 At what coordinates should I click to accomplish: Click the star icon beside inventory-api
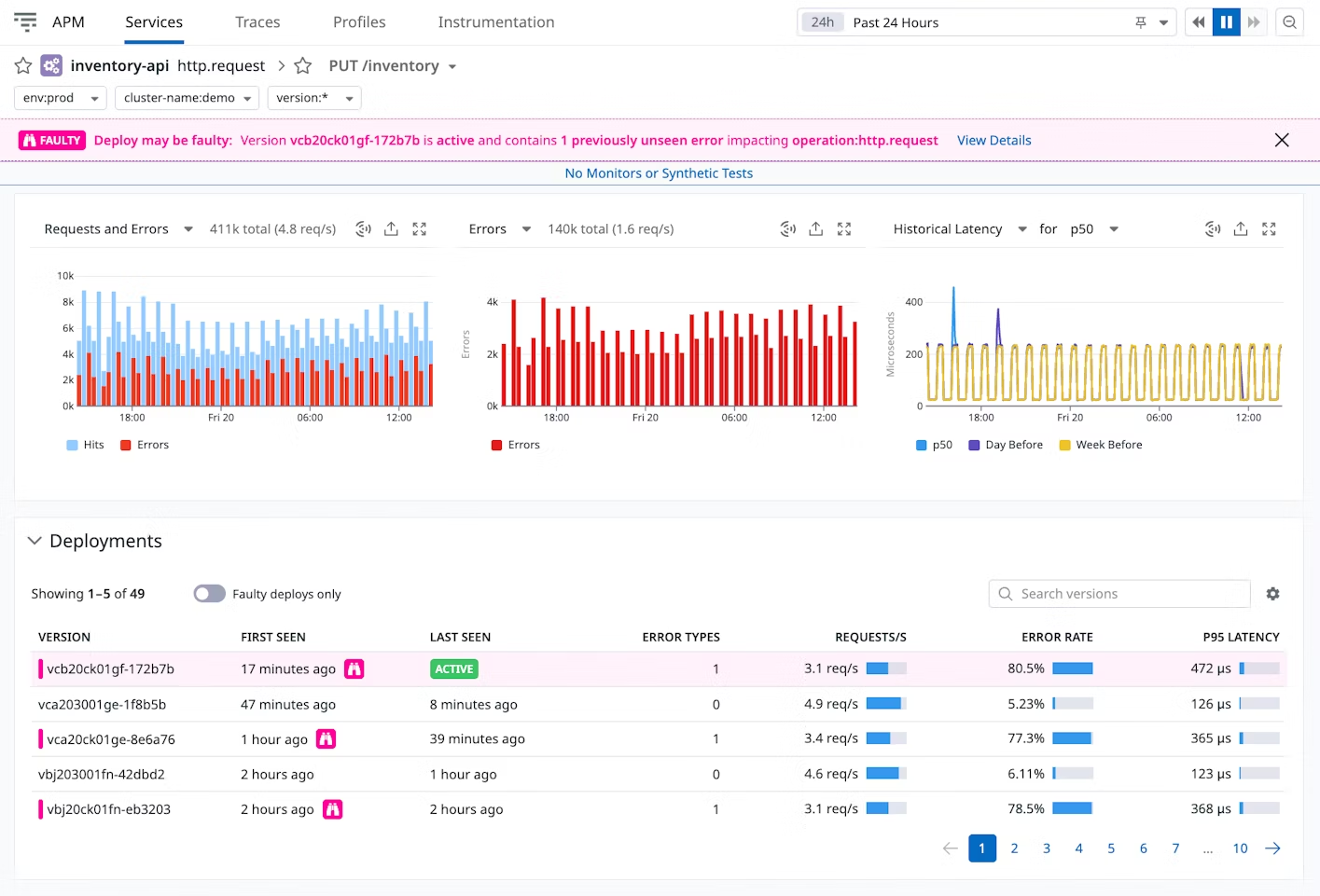tap(23, 65)
